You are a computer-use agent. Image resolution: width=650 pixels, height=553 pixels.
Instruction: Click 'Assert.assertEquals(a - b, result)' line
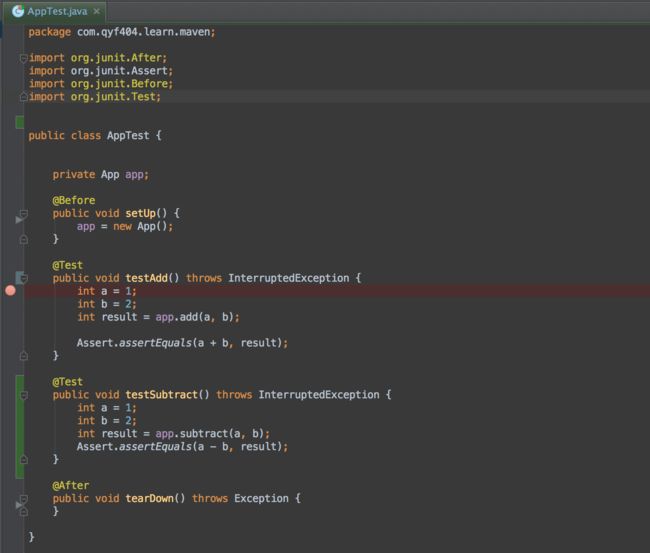(x=182, y=446)
